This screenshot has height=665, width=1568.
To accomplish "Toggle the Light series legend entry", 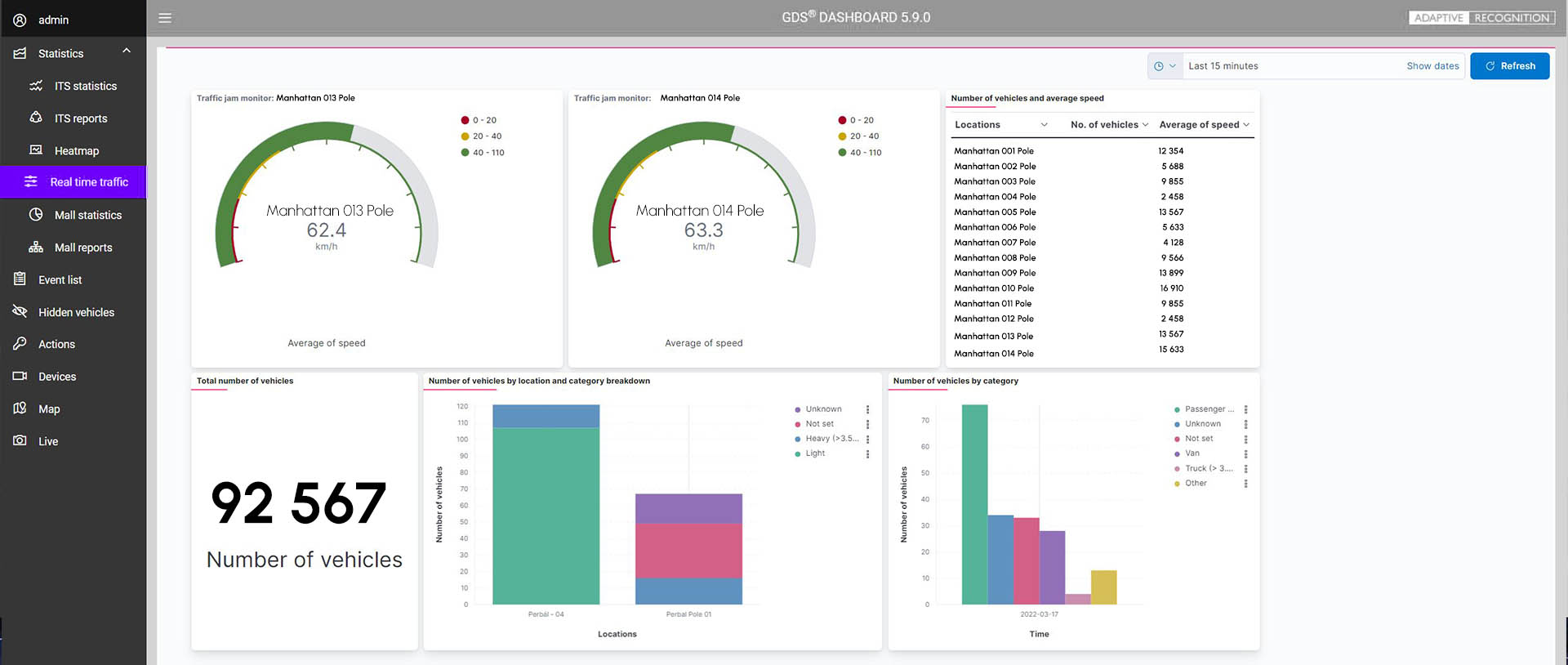I will 815,453.
